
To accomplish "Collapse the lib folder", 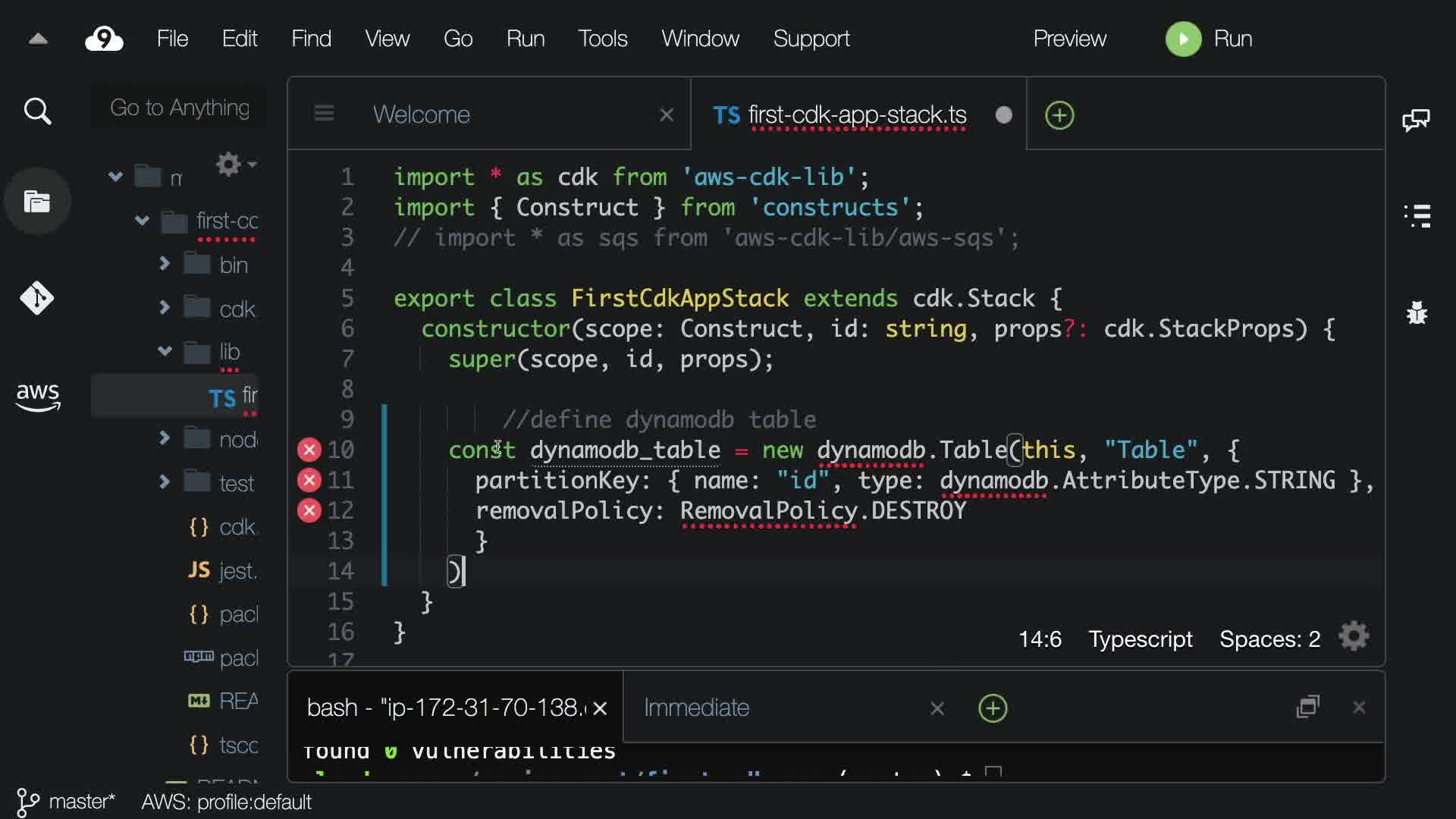I will pos(165,351).
